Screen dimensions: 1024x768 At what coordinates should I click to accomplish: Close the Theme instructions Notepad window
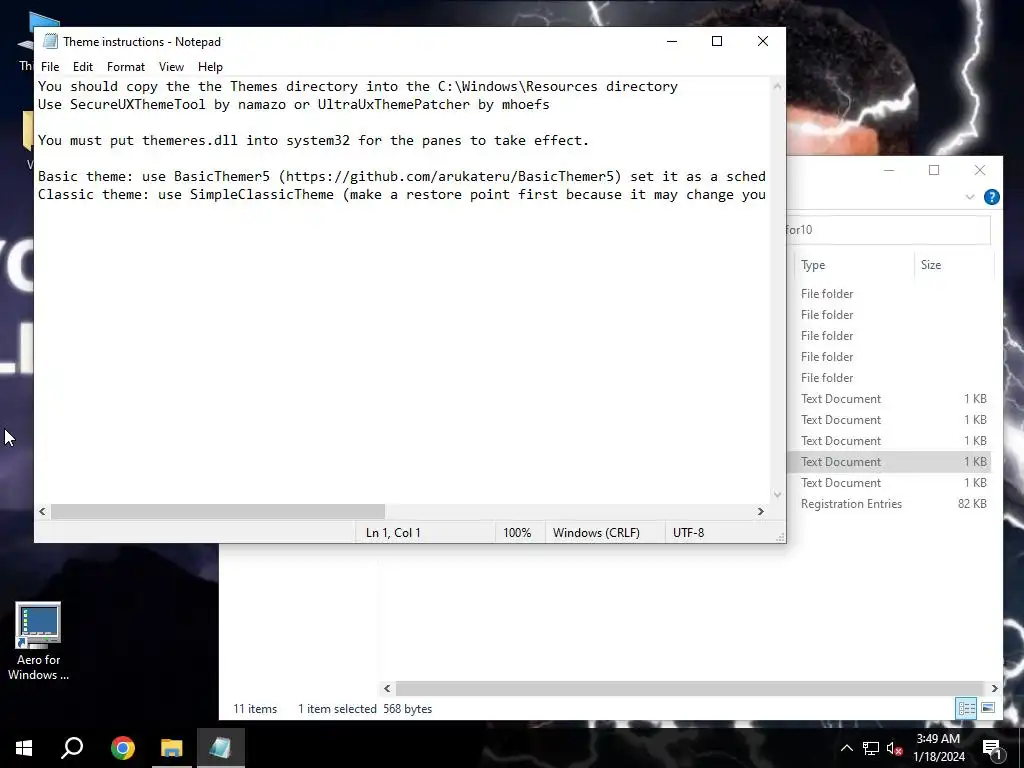click(x=763, y=41)
